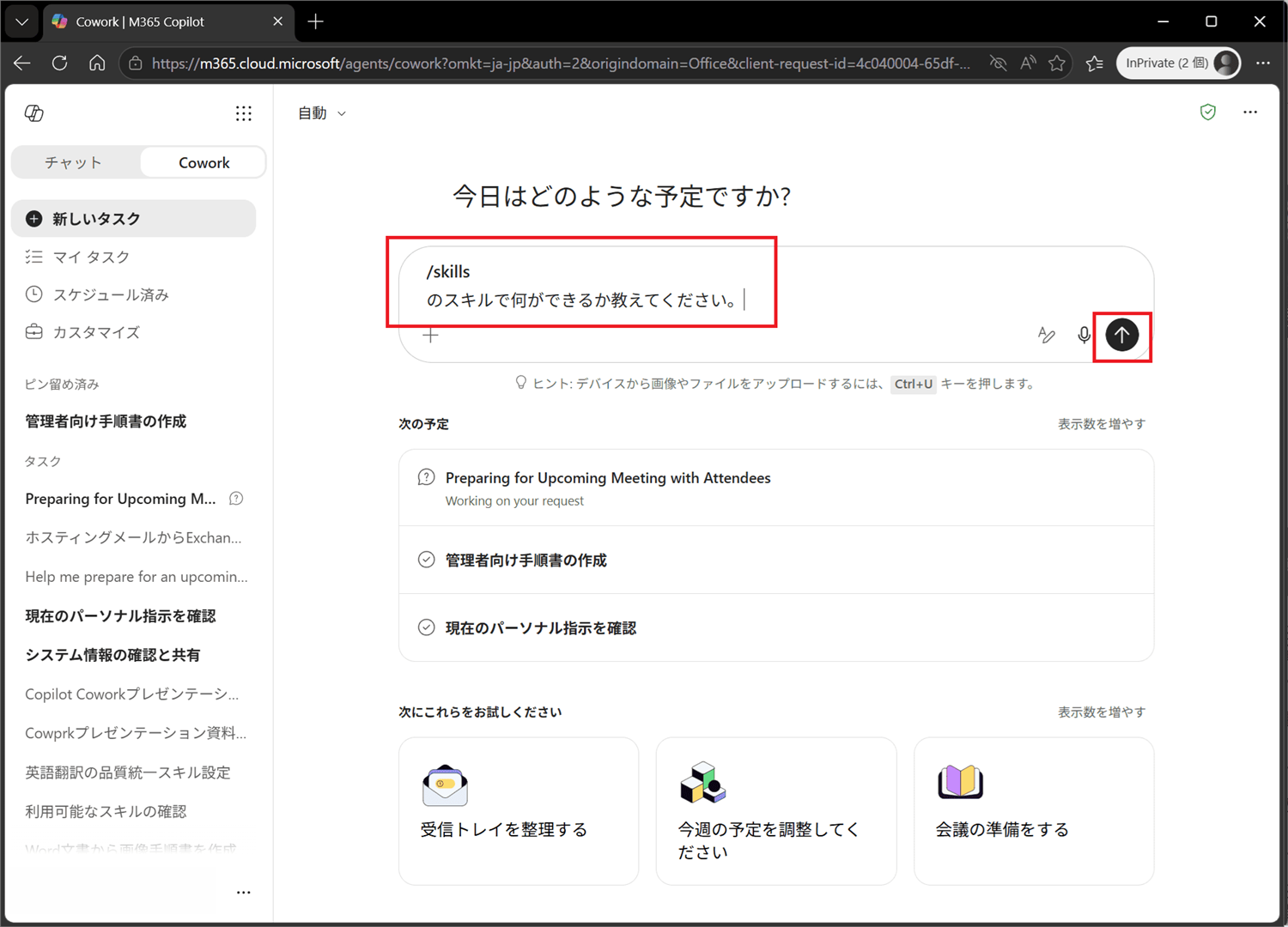Open task ホスティングメールからExchan...
Viewport: 1288px width, 927px height.
[133, 538]
